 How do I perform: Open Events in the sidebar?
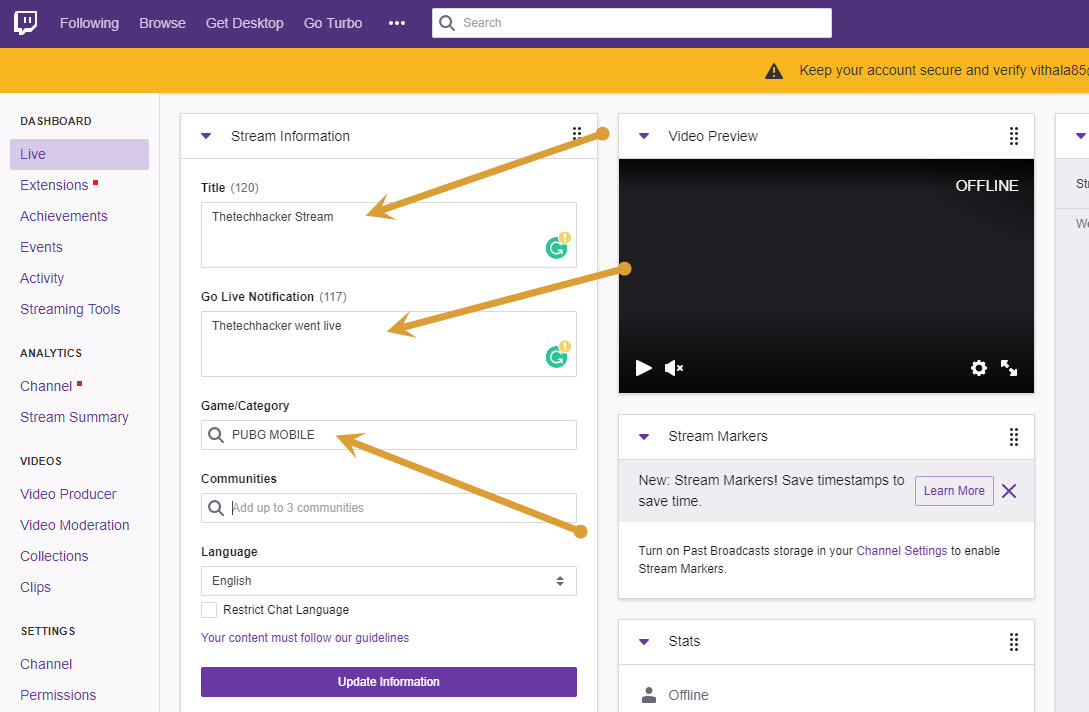pyautogui.click(x=41, y=247)
